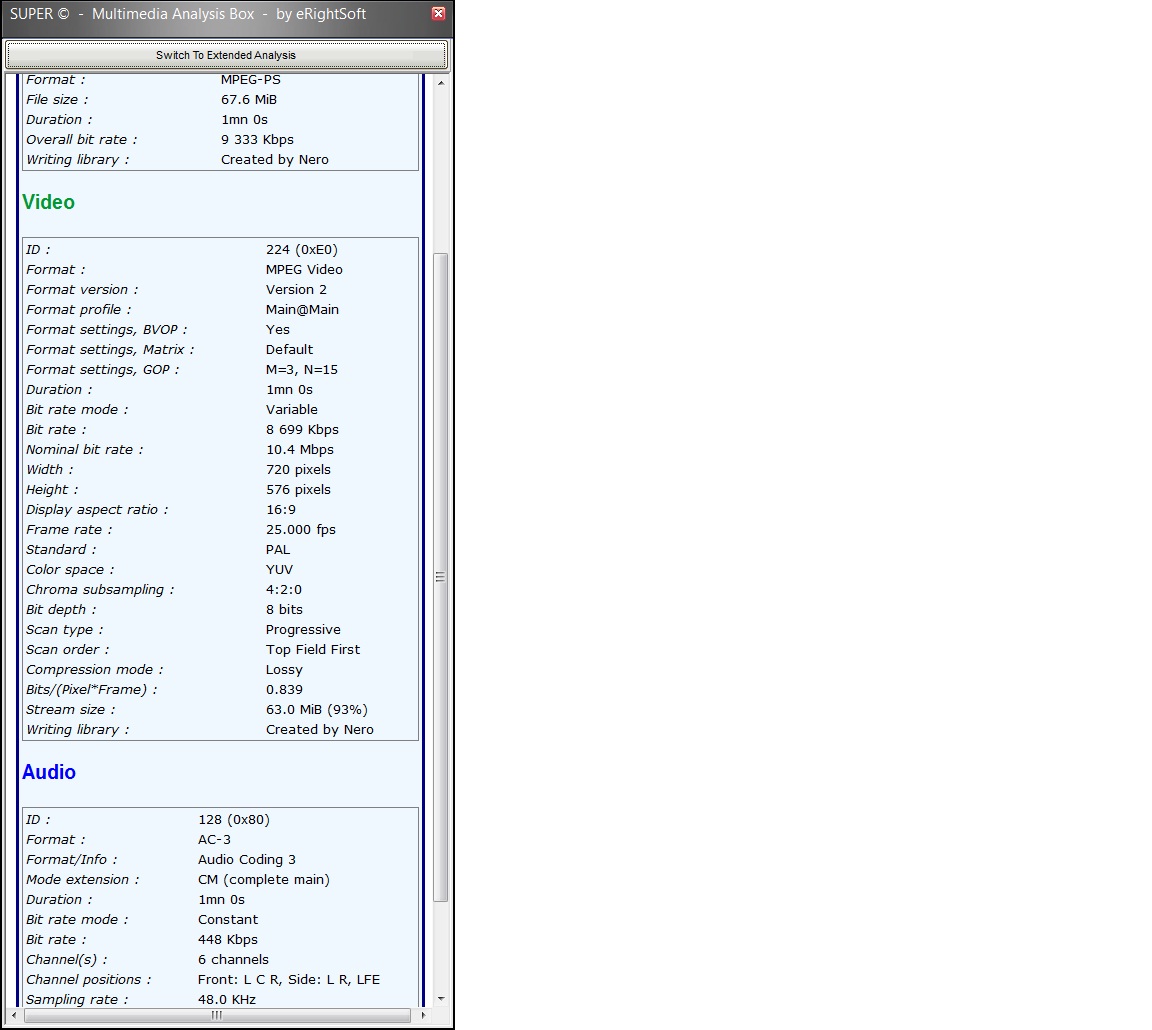Click the MPEG-PS format value
Screen dimensions: 1152x1030
251,79
